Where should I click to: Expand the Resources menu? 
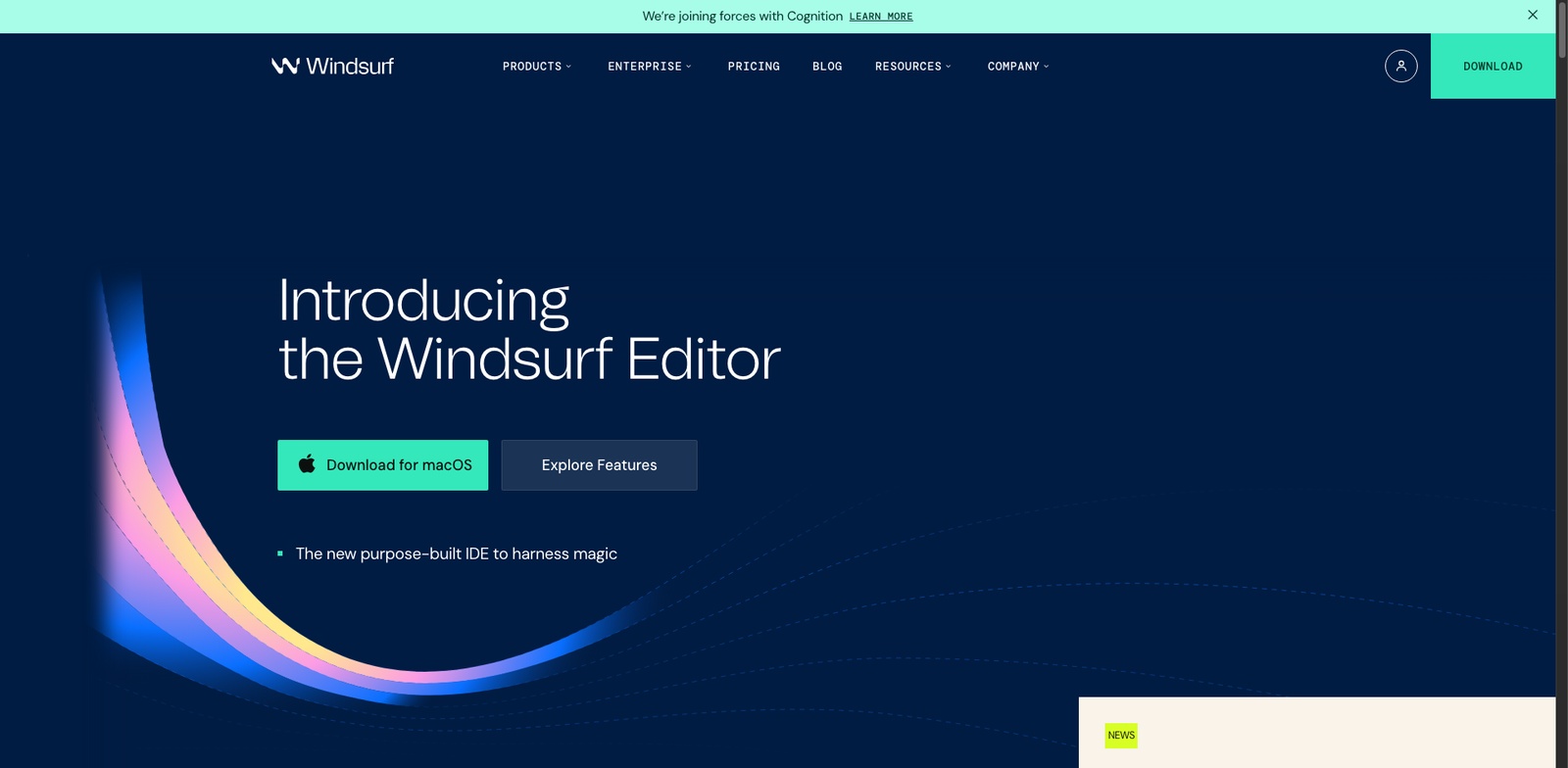click(913, 67)
